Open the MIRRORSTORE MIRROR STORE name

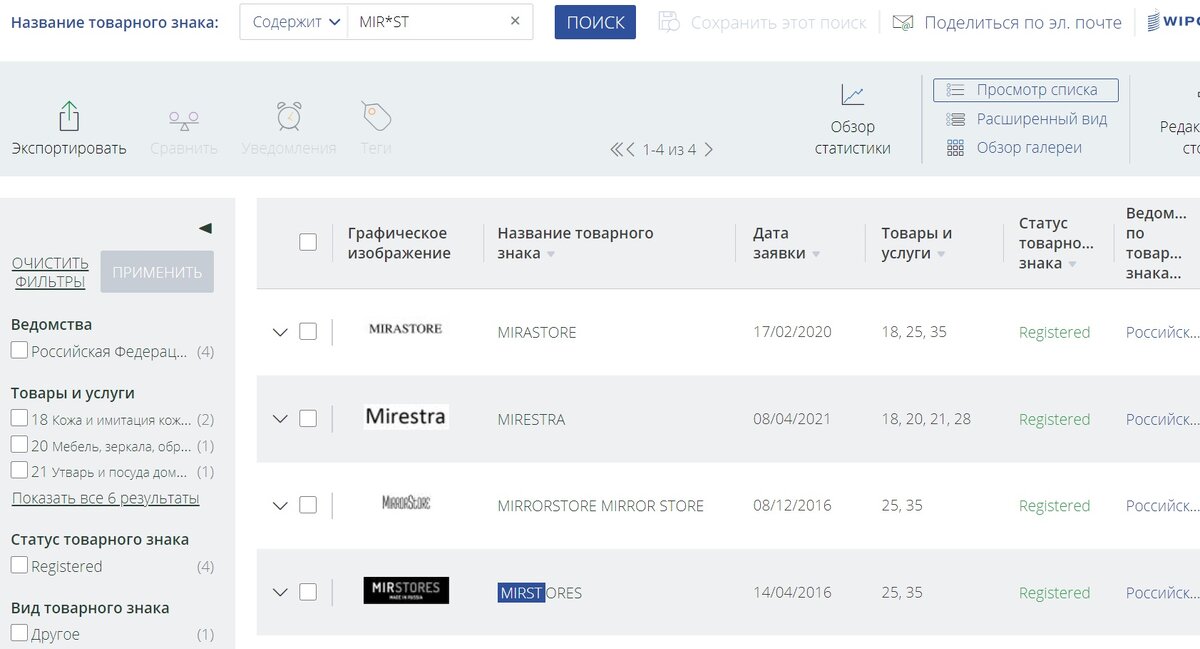(600, 506)
